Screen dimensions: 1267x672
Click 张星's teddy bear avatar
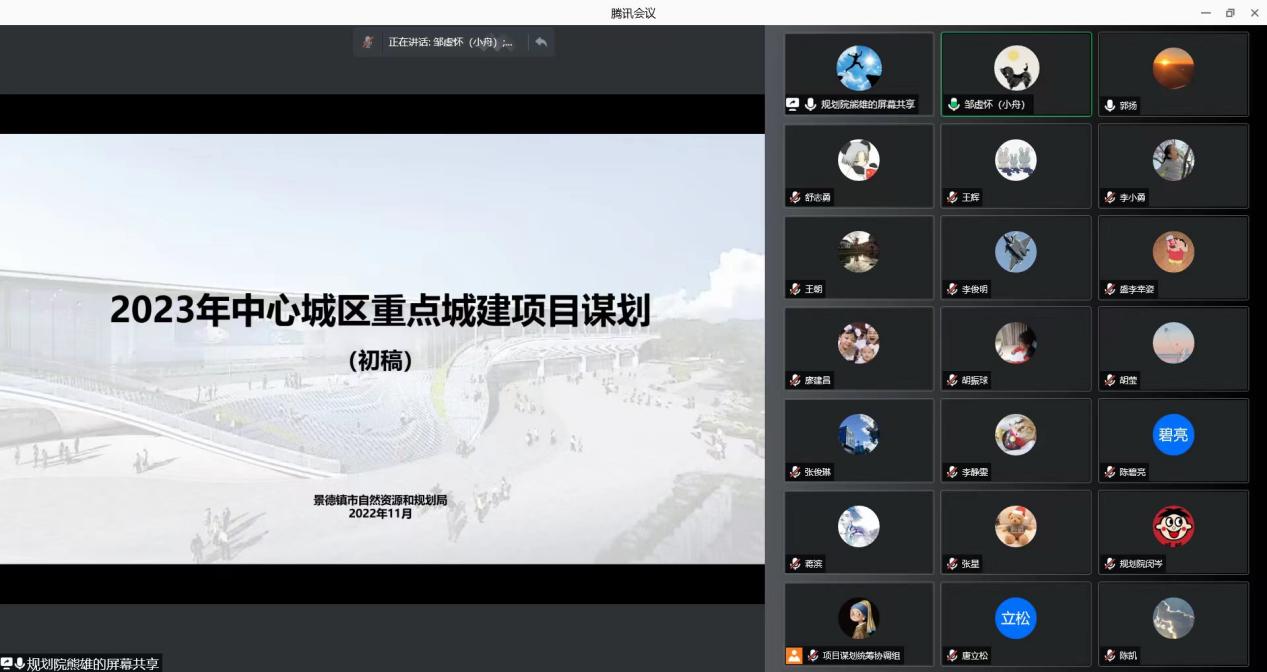click(x=1015, y=527)
